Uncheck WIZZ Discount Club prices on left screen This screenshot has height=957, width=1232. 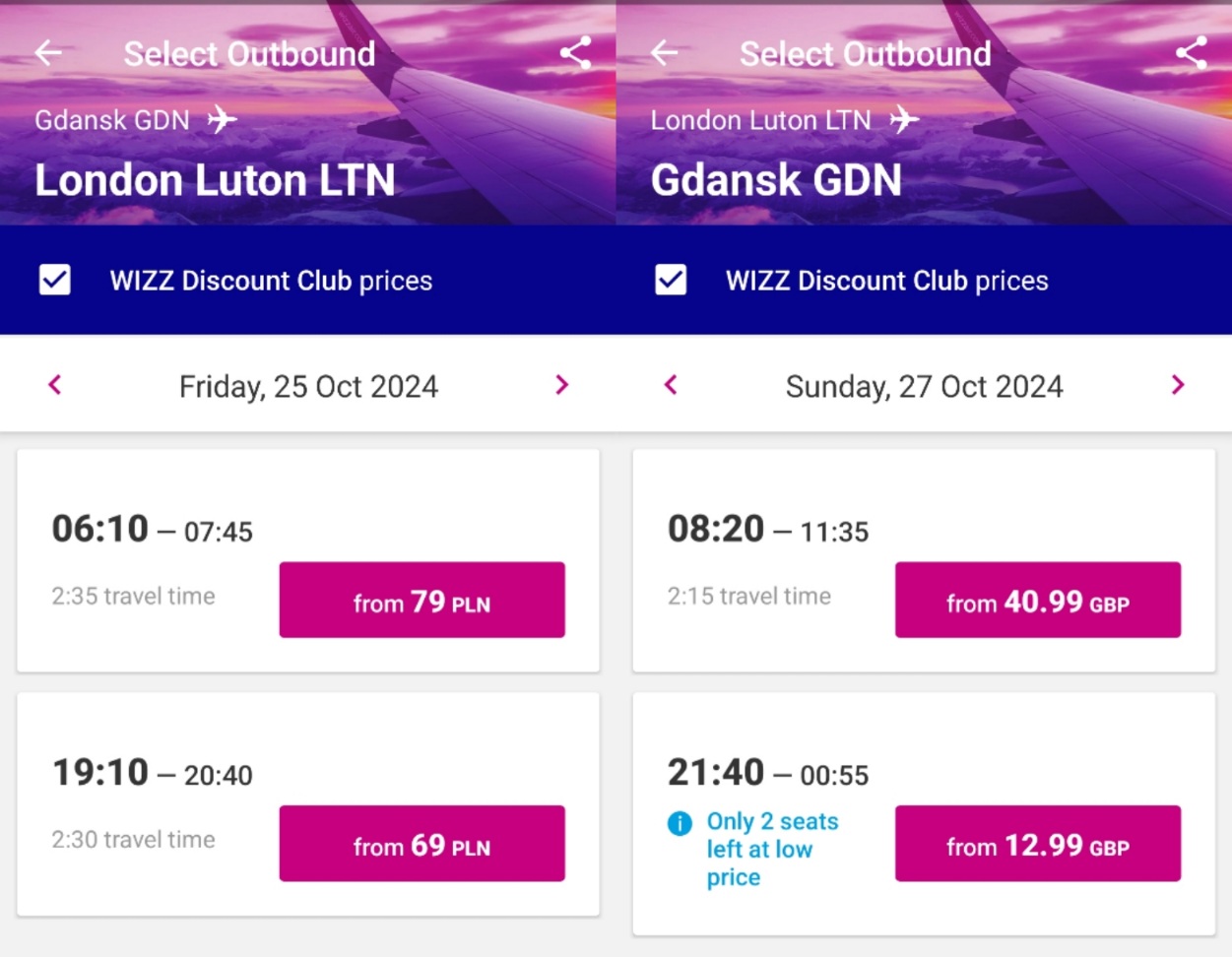55,280
